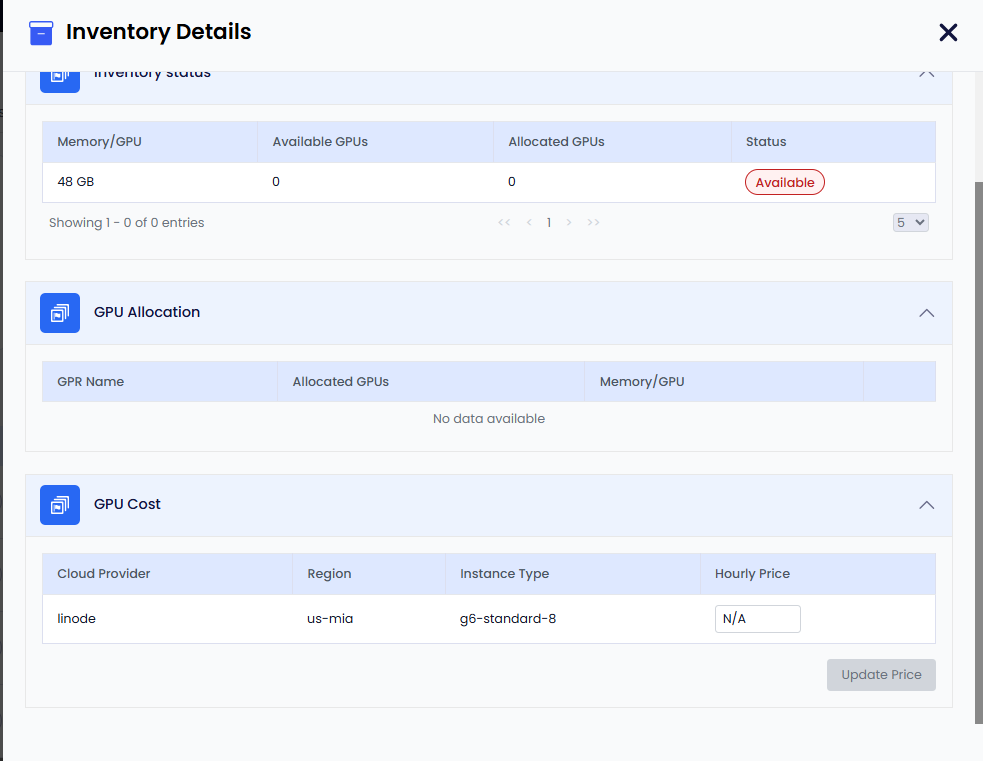
Task: Click the GPU Allocation section icon
Action: click(60, 313)
